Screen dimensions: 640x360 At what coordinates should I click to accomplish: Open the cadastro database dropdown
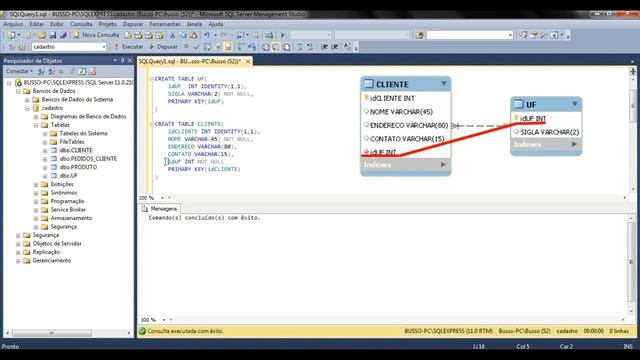(104, 47)
